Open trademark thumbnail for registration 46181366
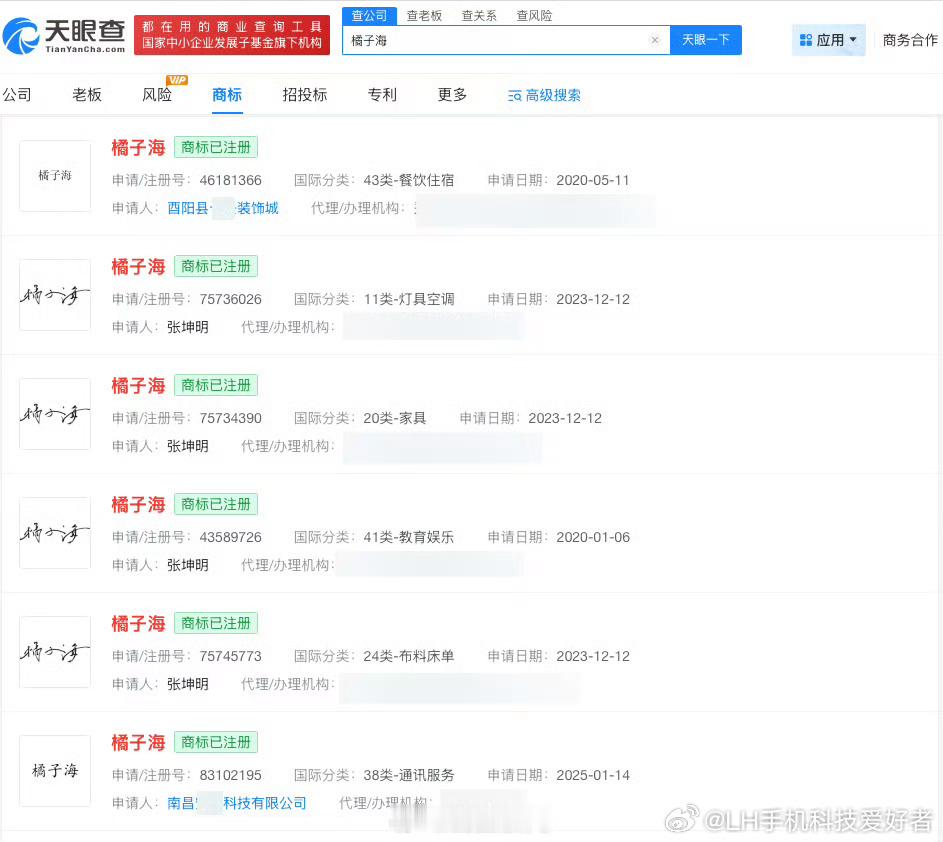Screen dimensions: 943x842 tap(55, 176)
